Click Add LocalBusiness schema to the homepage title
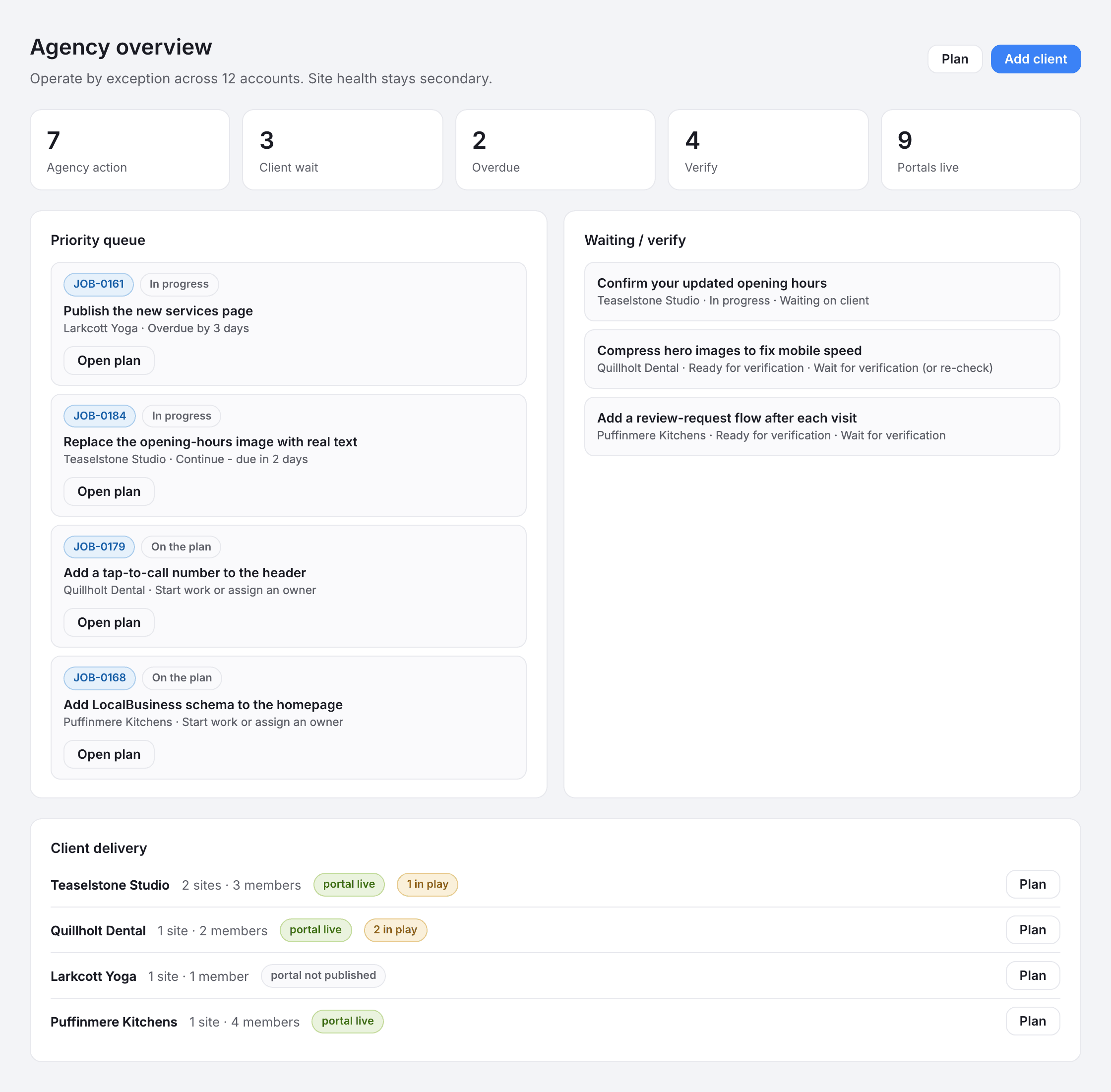The image size is (1111, 1092). pyautogui.click(x=203, y=704)
